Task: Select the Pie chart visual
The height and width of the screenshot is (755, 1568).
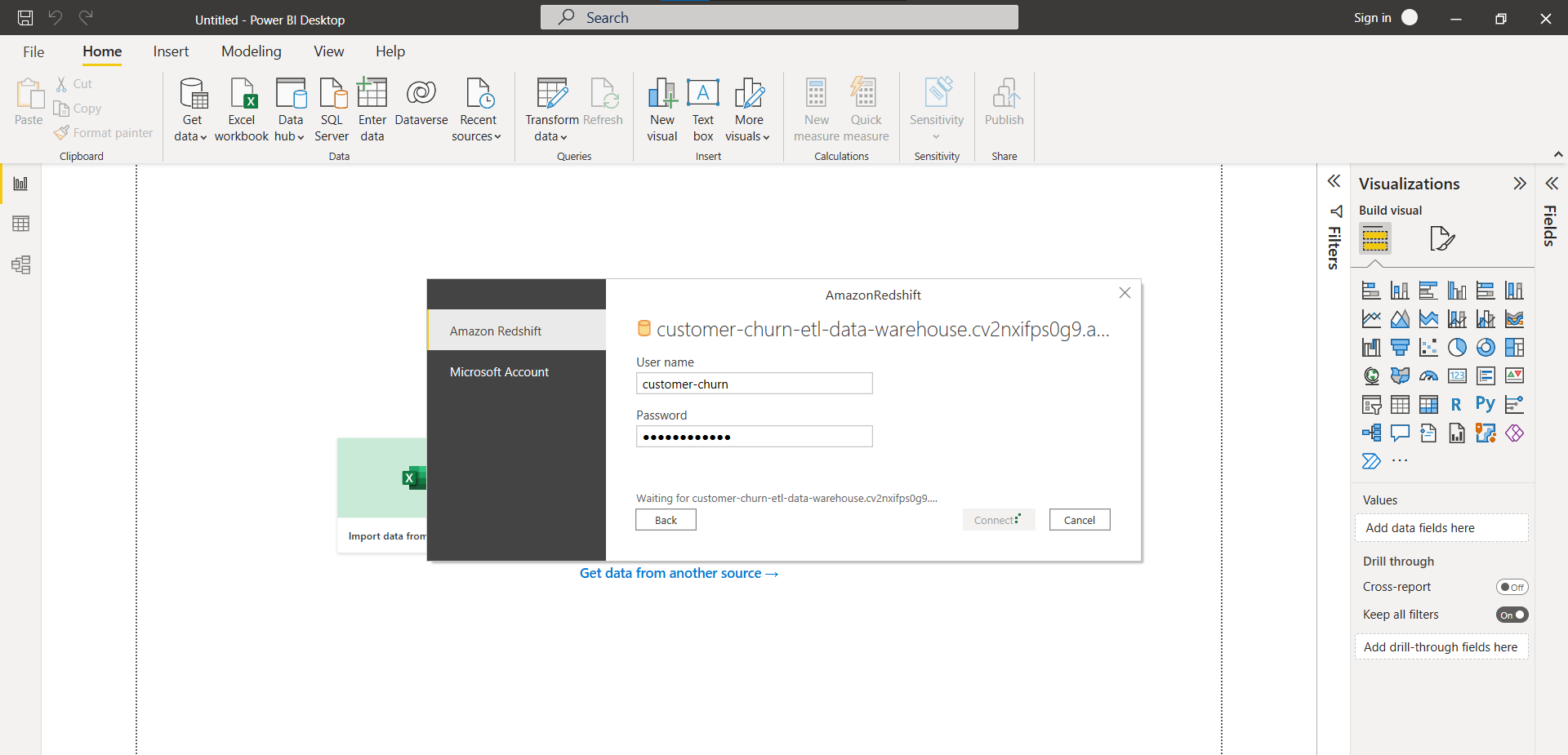Action: click(1457, 348)
